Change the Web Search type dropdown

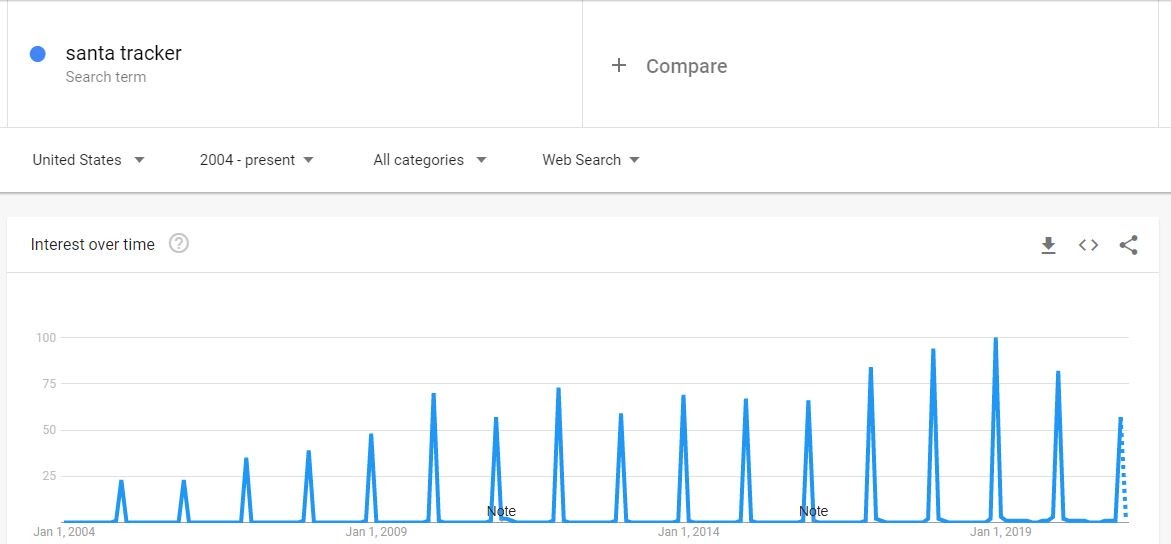coord(591,160)
